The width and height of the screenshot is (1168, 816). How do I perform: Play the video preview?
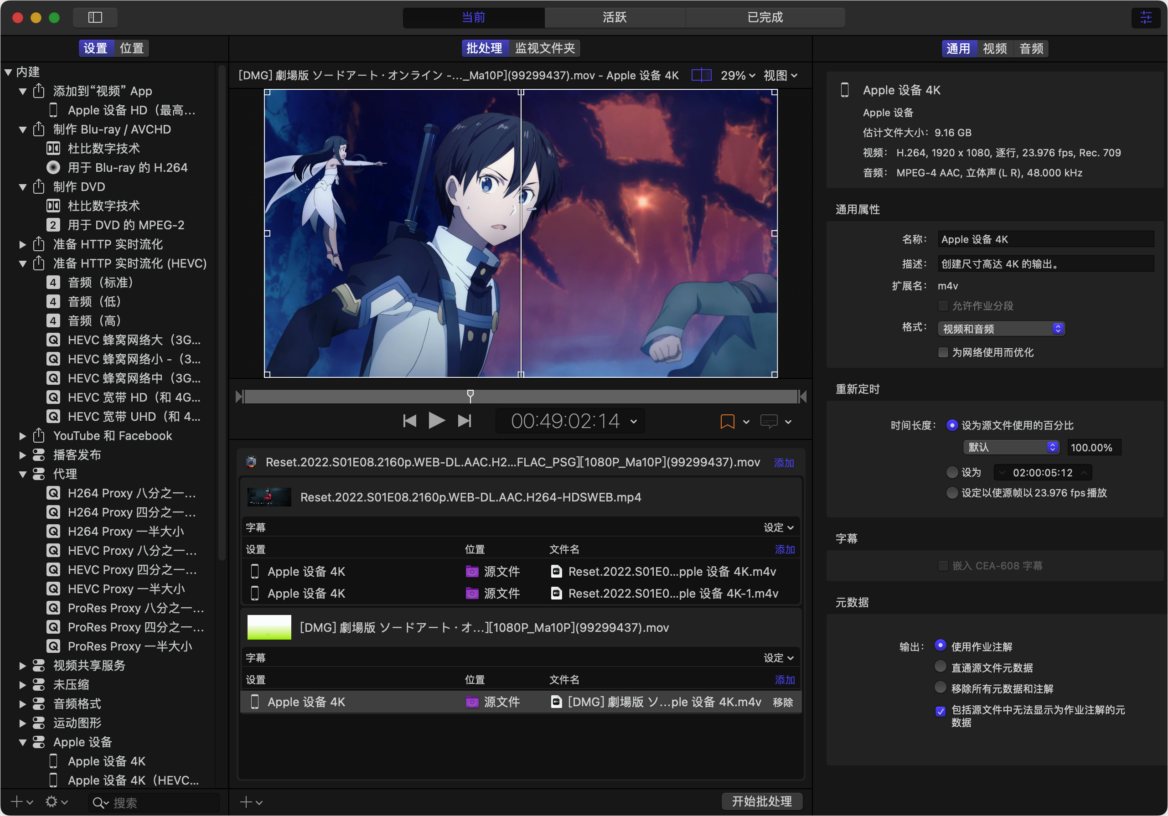coord(437,421)
